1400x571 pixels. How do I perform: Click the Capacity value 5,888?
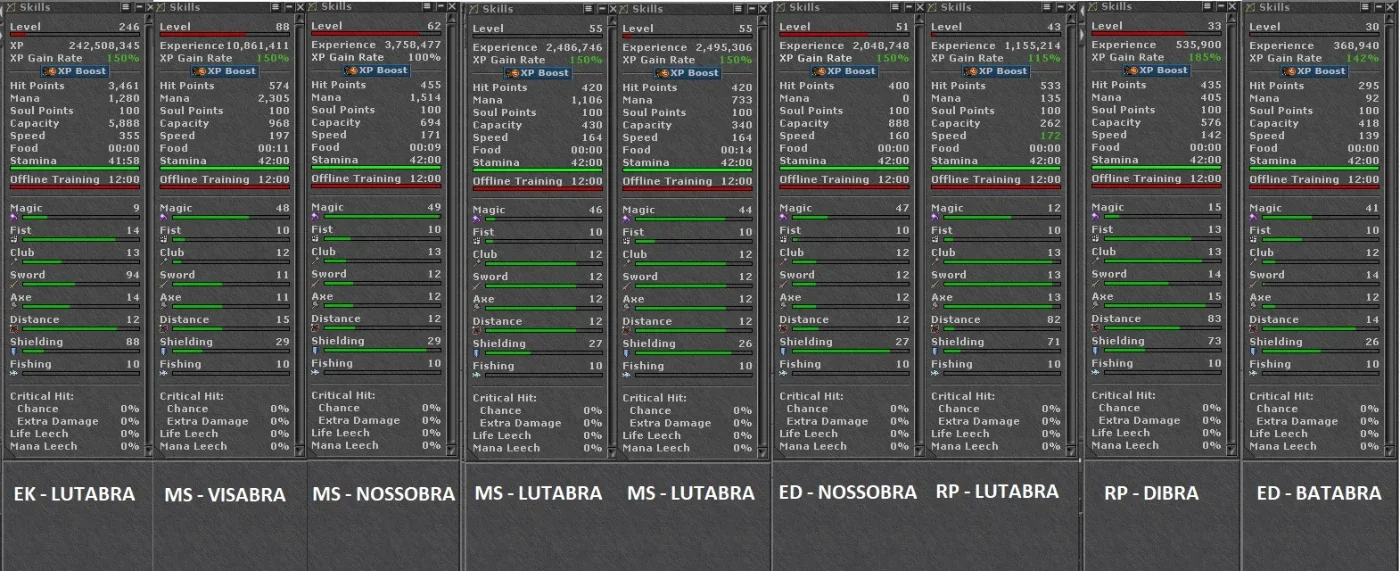pos(125,123)
